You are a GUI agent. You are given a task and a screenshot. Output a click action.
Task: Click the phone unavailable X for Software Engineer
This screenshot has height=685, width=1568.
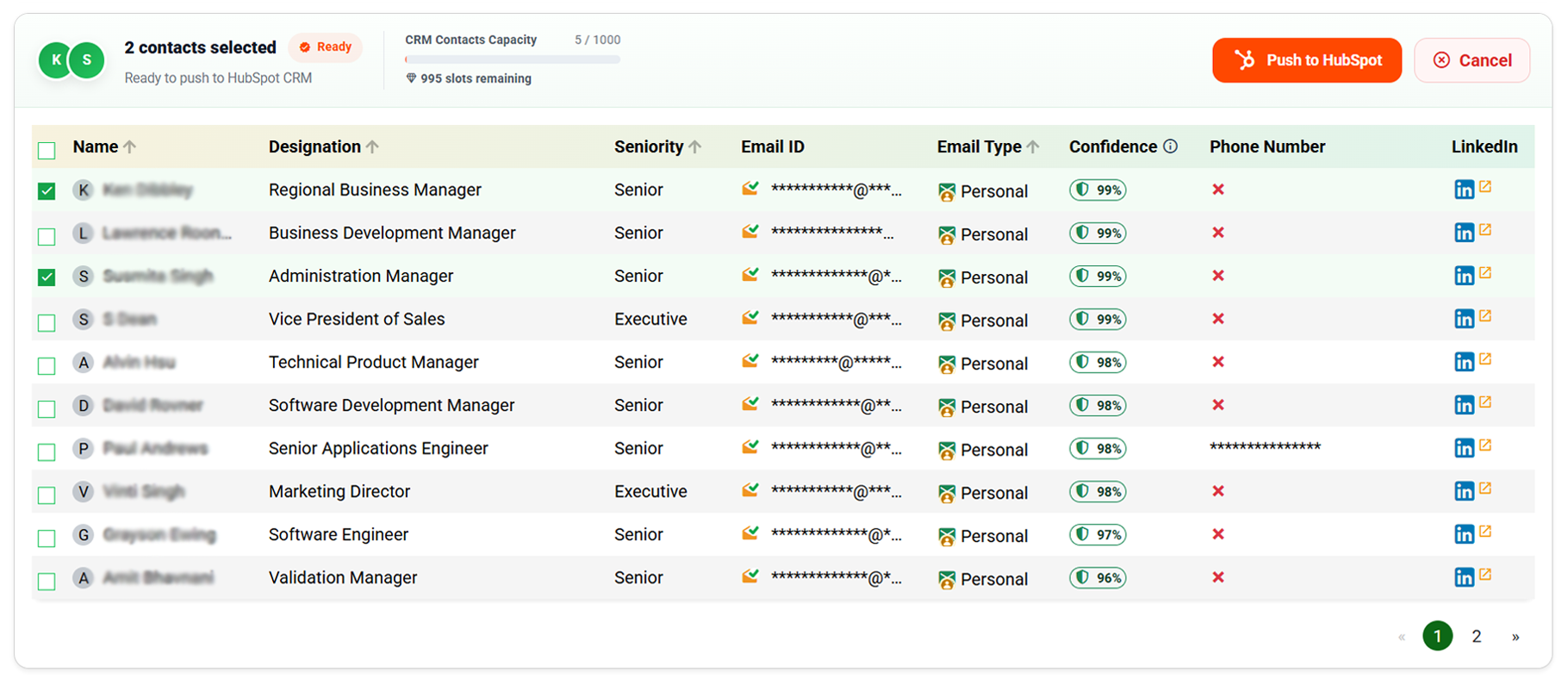tap(1218, 534)
